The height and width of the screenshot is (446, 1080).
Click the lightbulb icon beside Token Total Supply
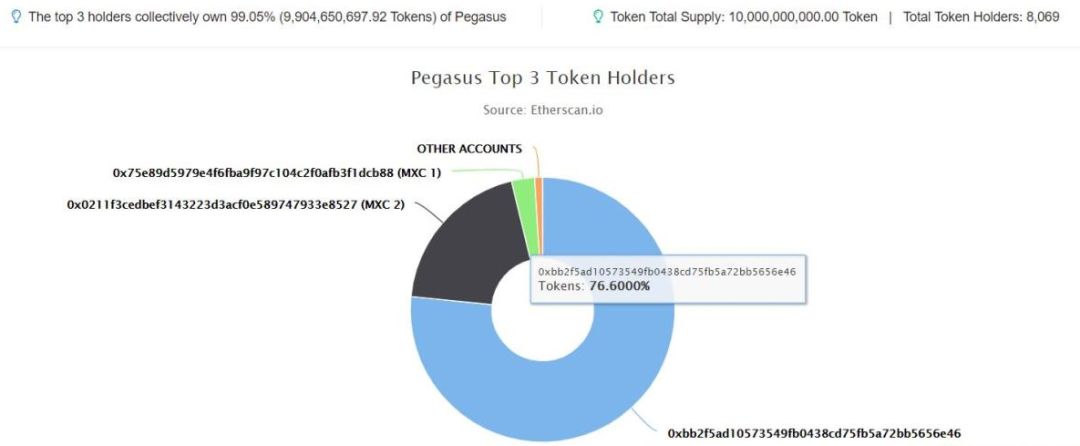pos(599,16)
